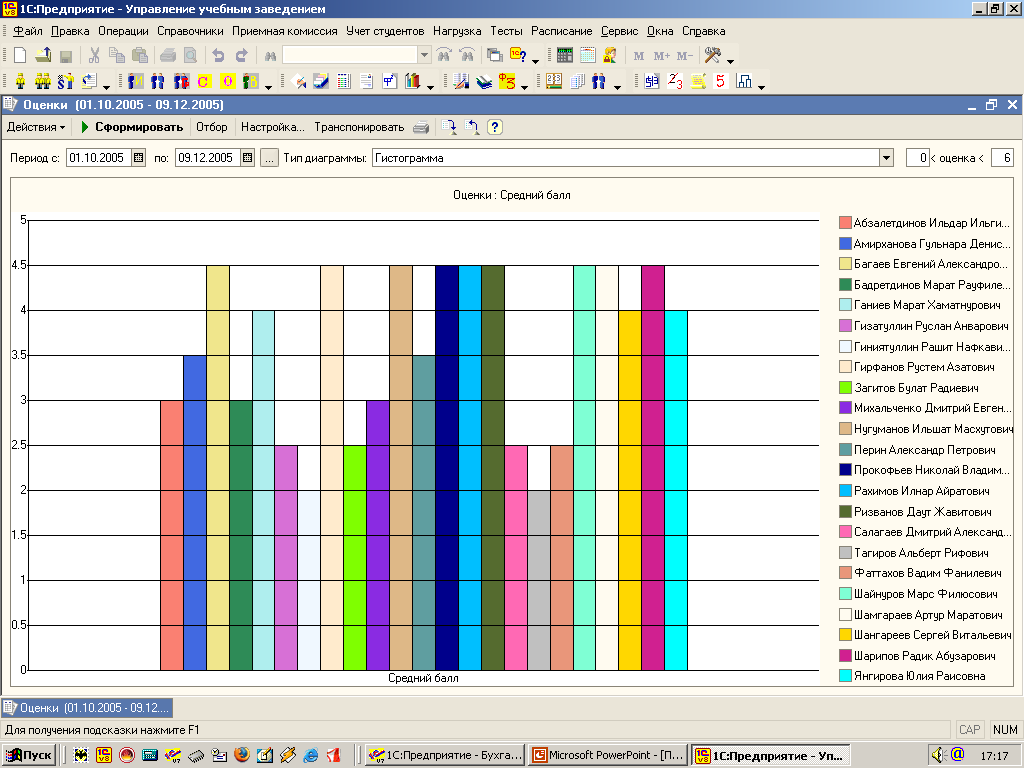
Task: Click the hammer and wrench tools icon
Action: 712,56
